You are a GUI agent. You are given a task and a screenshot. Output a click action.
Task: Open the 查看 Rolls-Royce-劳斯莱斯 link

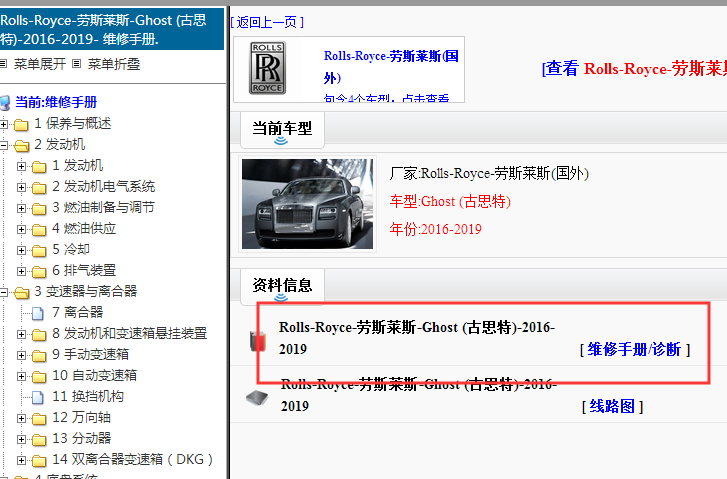click(x=634, y=69)
